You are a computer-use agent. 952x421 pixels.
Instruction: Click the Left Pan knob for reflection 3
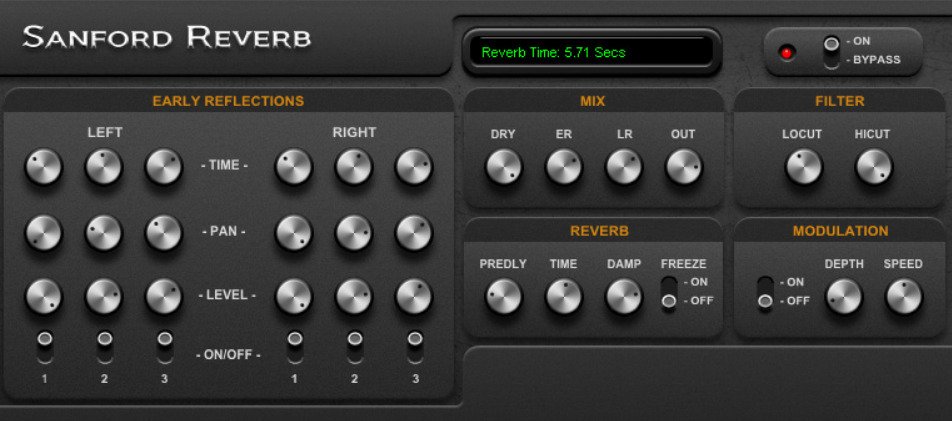pos(163,233)
